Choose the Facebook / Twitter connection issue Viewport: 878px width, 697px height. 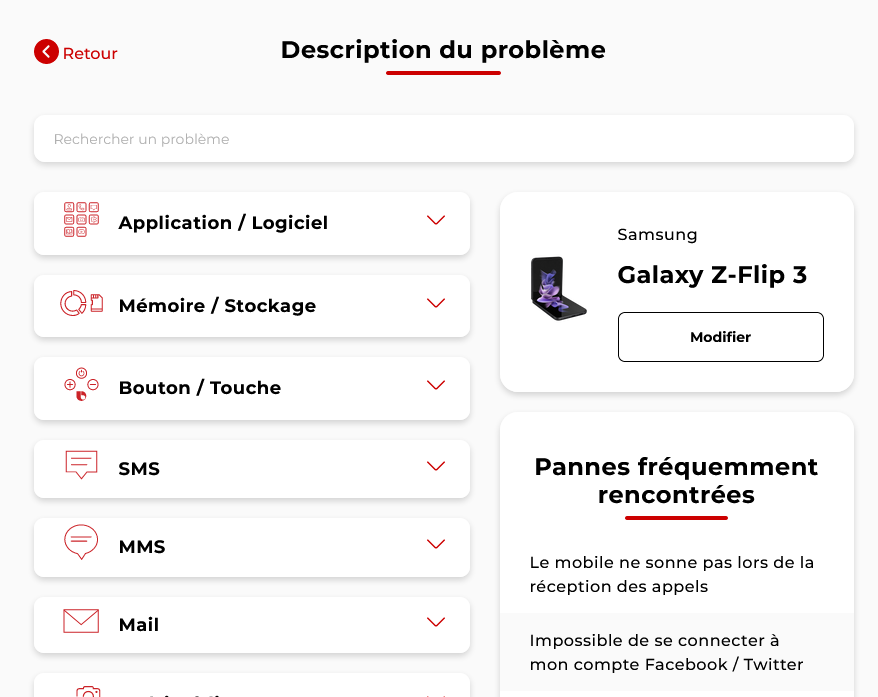point(667,652)
